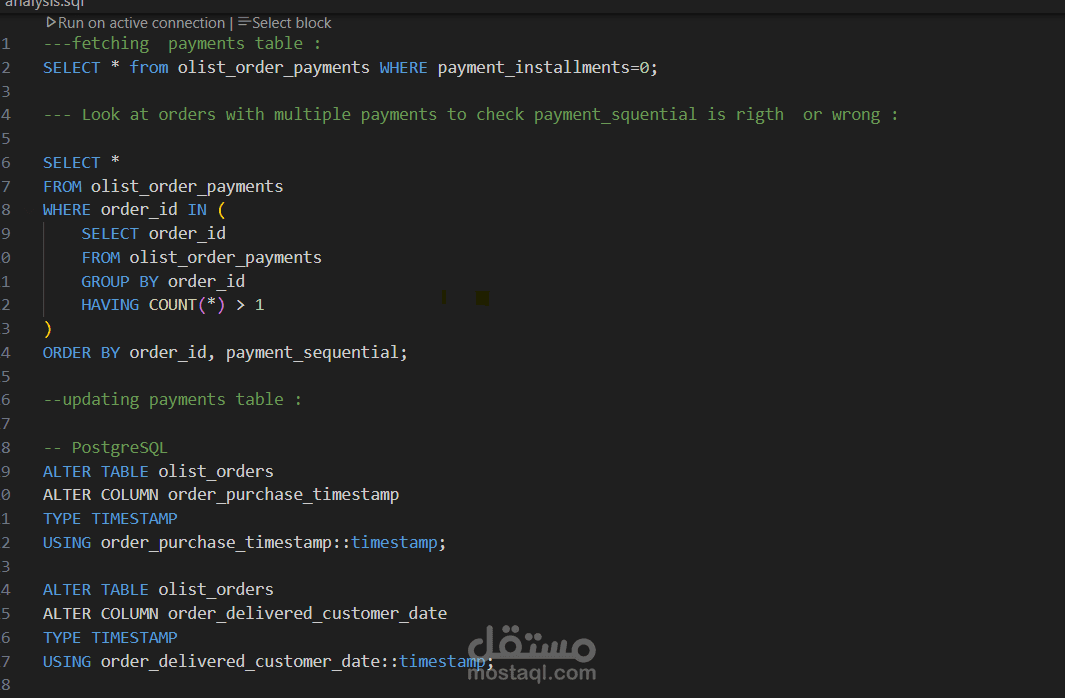Click the 'WHERE' keyword on line 2
The height and width of the screenshot is (698, 1065).
pos(403,68)
